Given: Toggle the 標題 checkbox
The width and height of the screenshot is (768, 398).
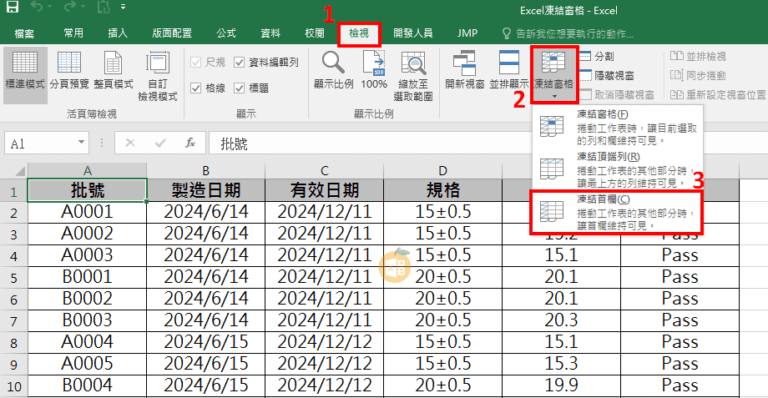Looking at the screenshot, I should (x=240, y=88).
